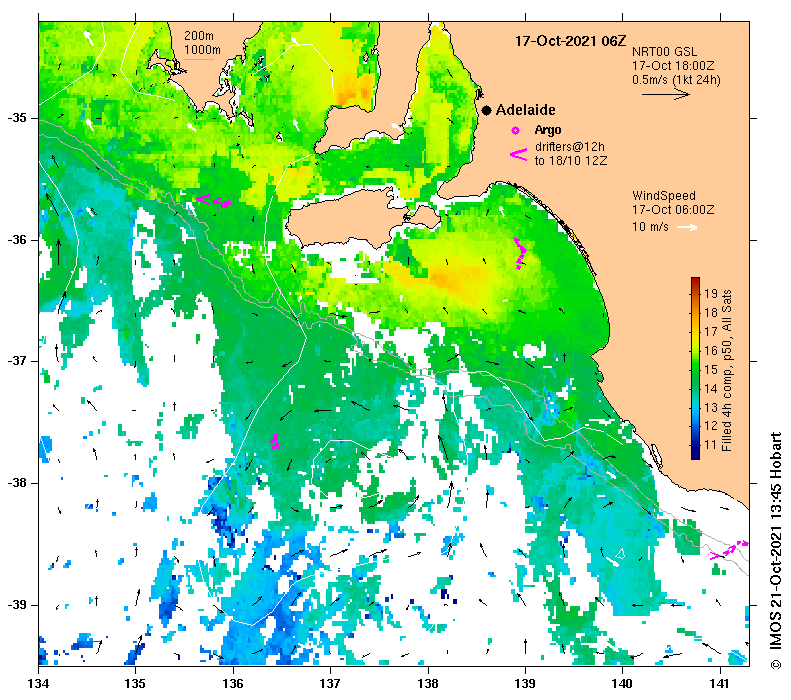This screenshot has height=700, width=791.
Task: Click latitude axis label -35
Action: [x=17, y=118]
